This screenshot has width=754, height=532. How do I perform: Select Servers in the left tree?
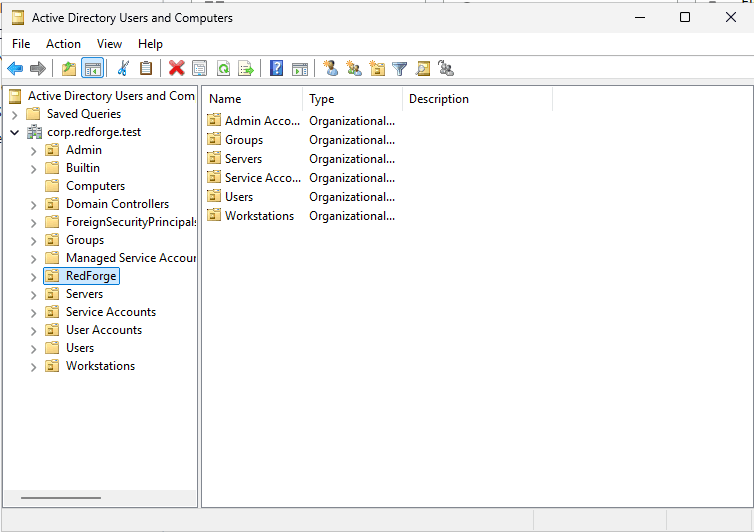point(84,293)
